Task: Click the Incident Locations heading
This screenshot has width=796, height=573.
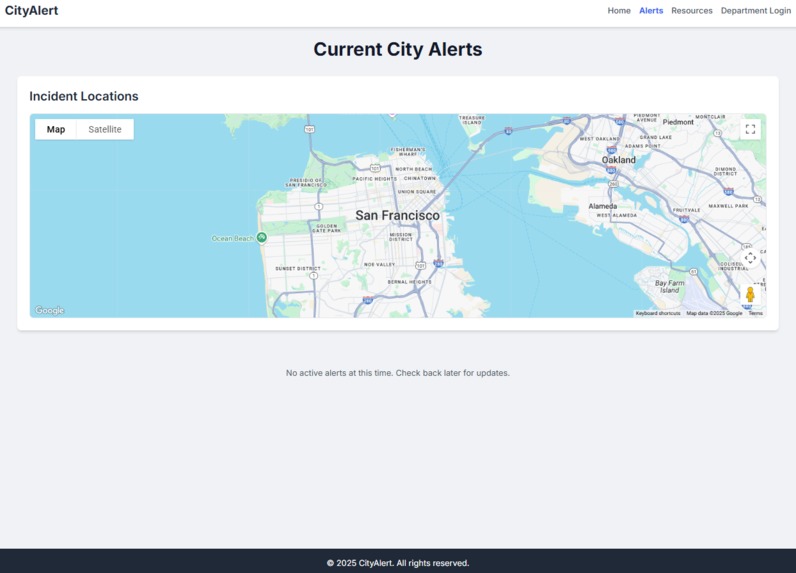Action: [x=84, y=96]
